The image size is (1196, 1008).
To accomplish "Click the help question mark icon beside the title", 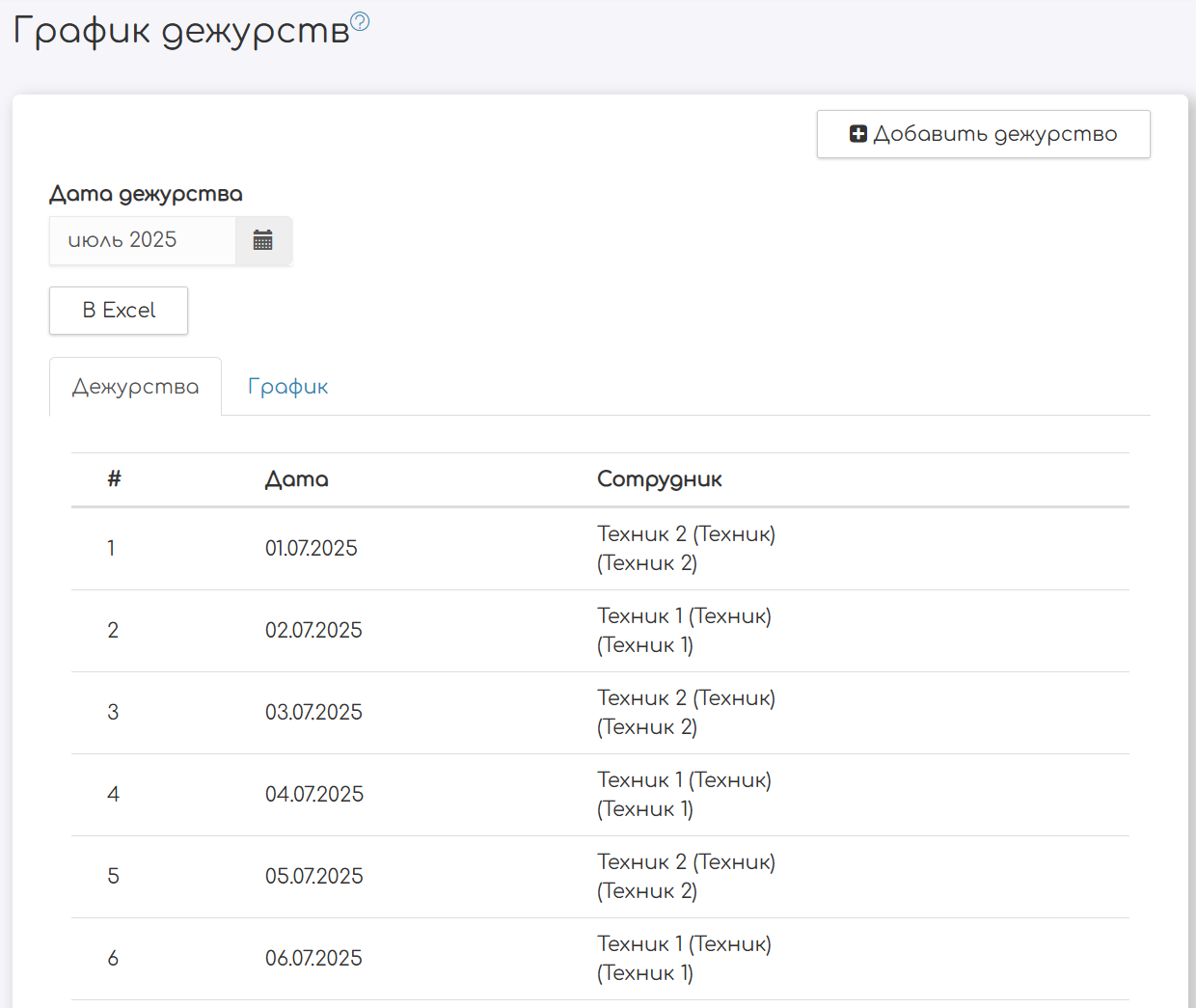I will [x=360, y=21].
